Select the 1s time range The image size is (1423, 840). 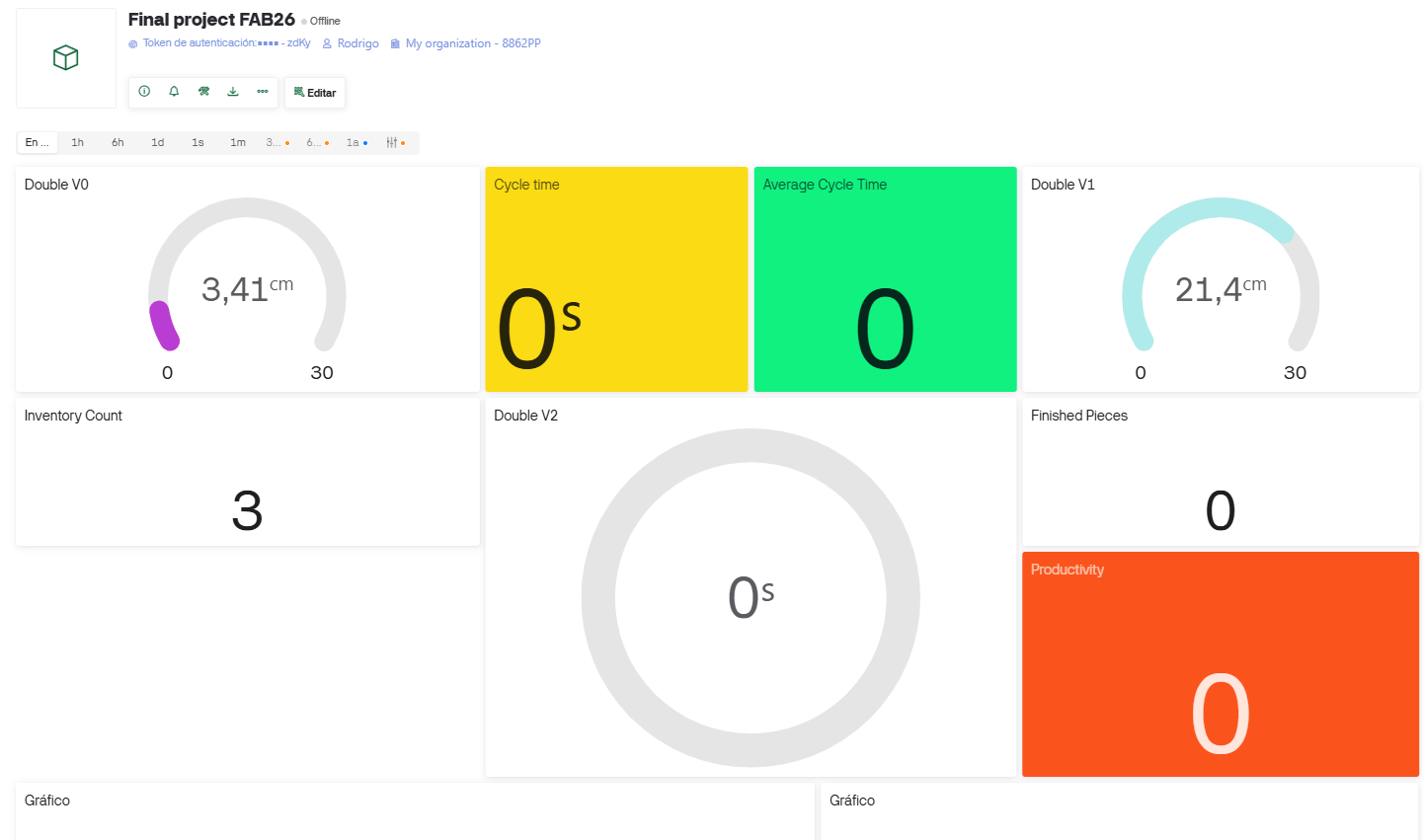[x=198, y=143]
